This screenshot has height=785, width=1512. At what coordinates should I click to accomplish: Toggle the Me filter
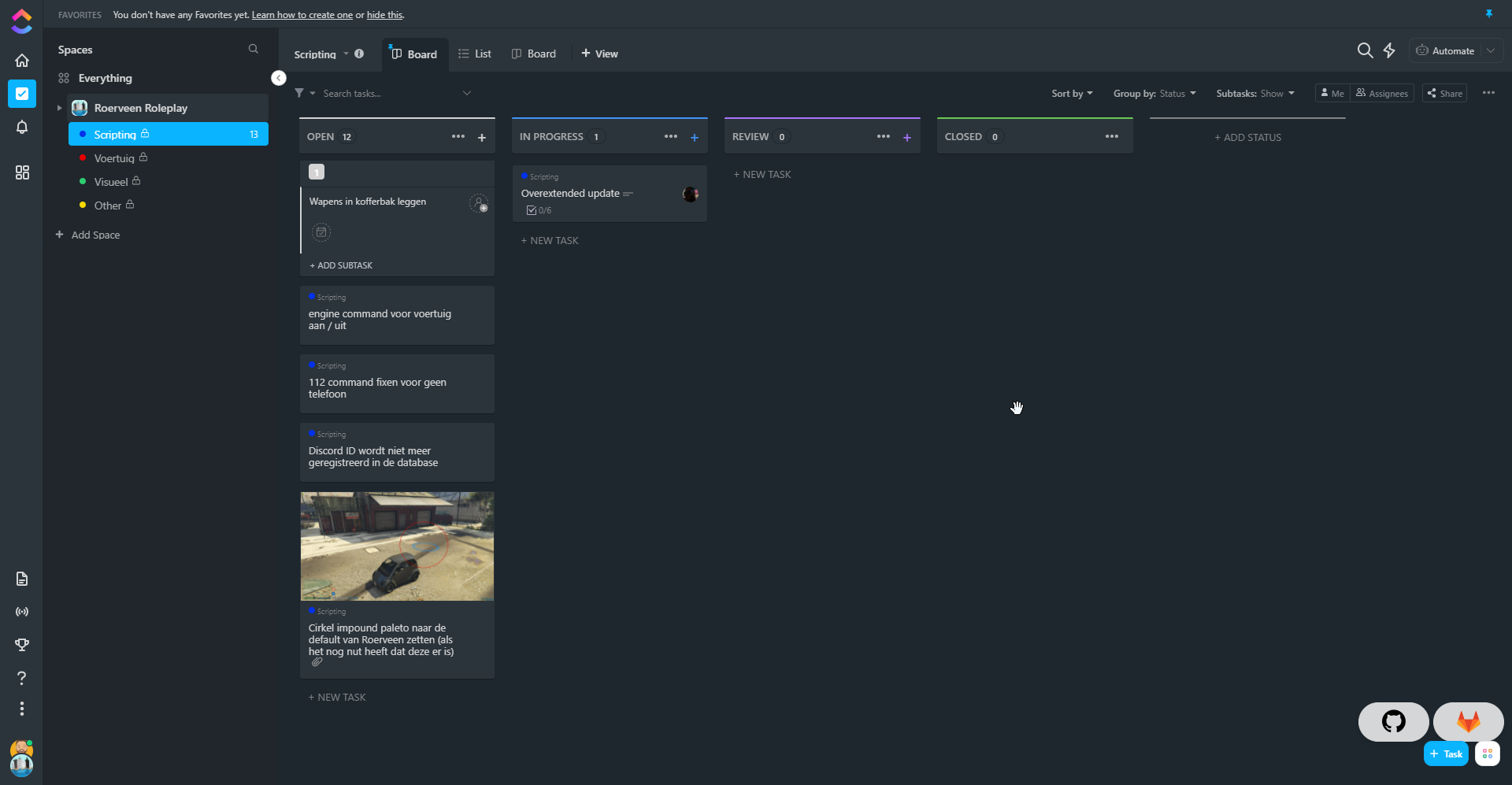tap(1332, 94)
